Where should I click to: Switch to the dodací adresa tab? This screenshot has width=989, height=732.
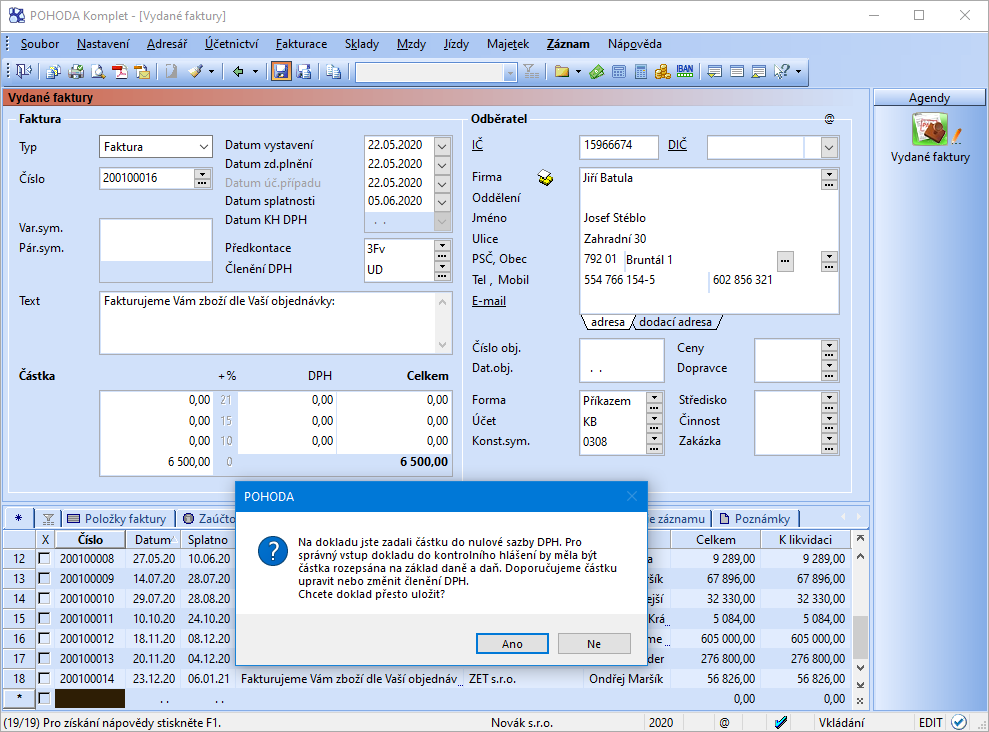[676, 322]
